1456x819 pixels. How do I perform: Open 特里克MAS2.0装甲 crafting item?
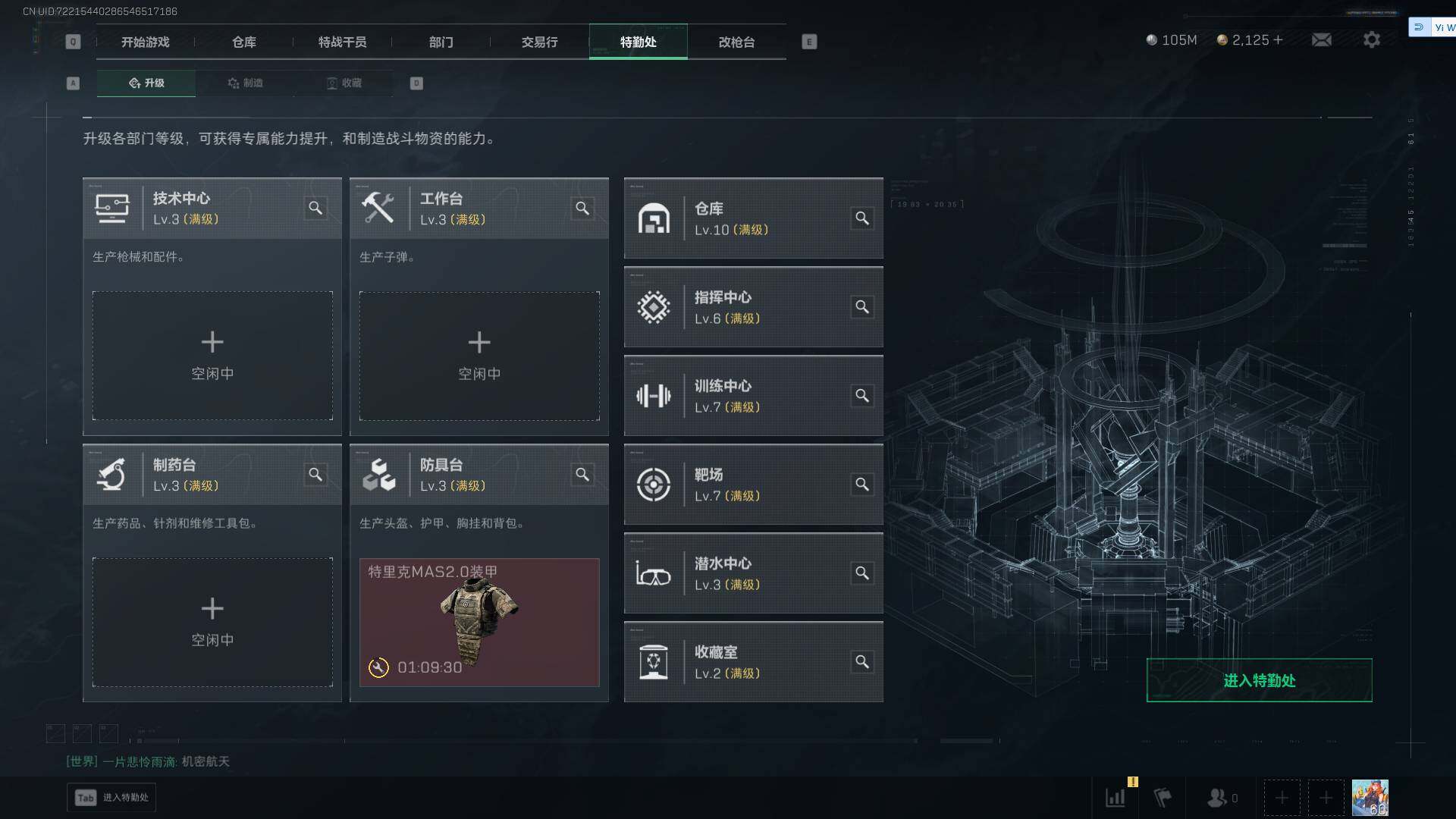(x=479, y=622)
